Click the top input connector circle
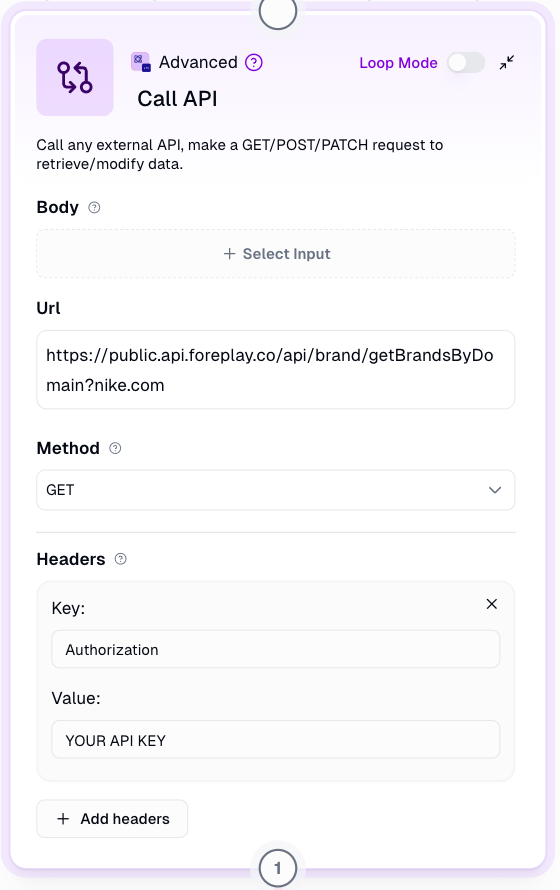The height and width of the screenshot is (890, 560). coord(278,10)
